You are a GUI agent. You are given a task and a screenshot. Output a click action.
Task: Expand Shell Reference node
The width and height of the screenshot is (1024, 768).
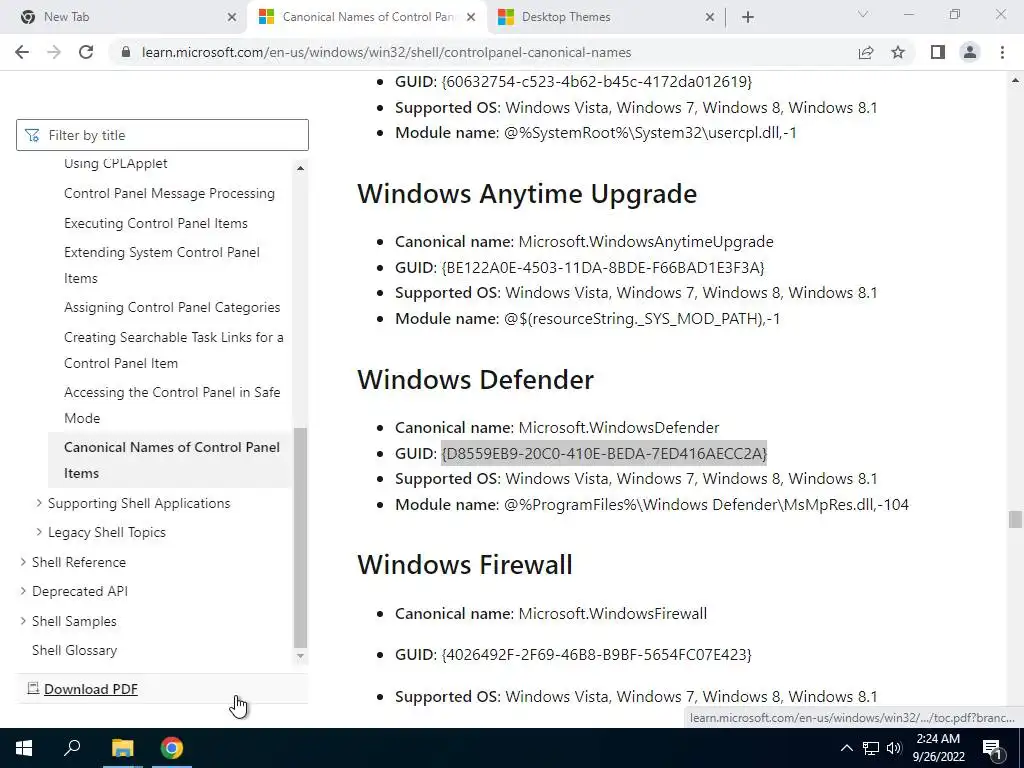pyautogui.click(x=23, y=562)
